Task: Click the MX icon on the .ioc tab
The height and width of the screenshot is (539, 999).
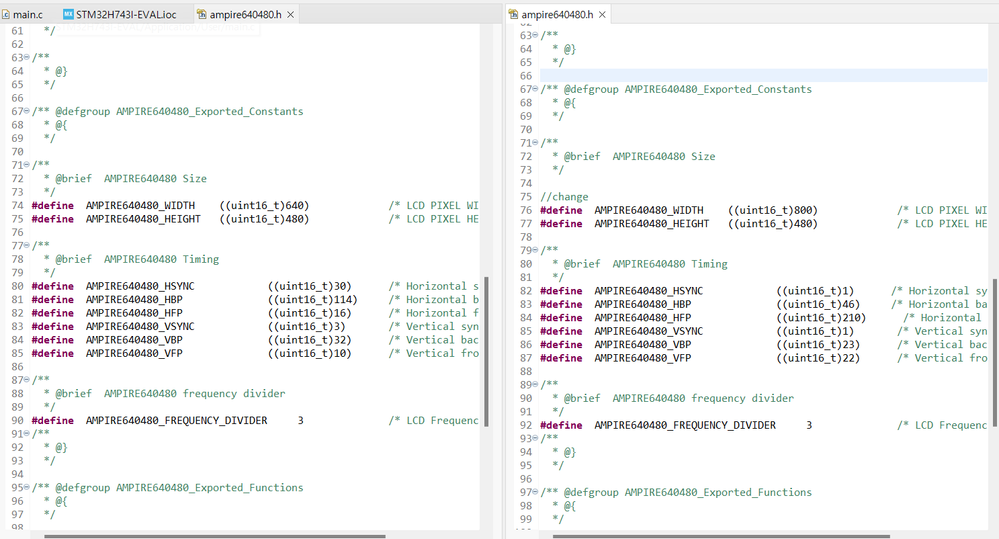Action: pos(68,14)
